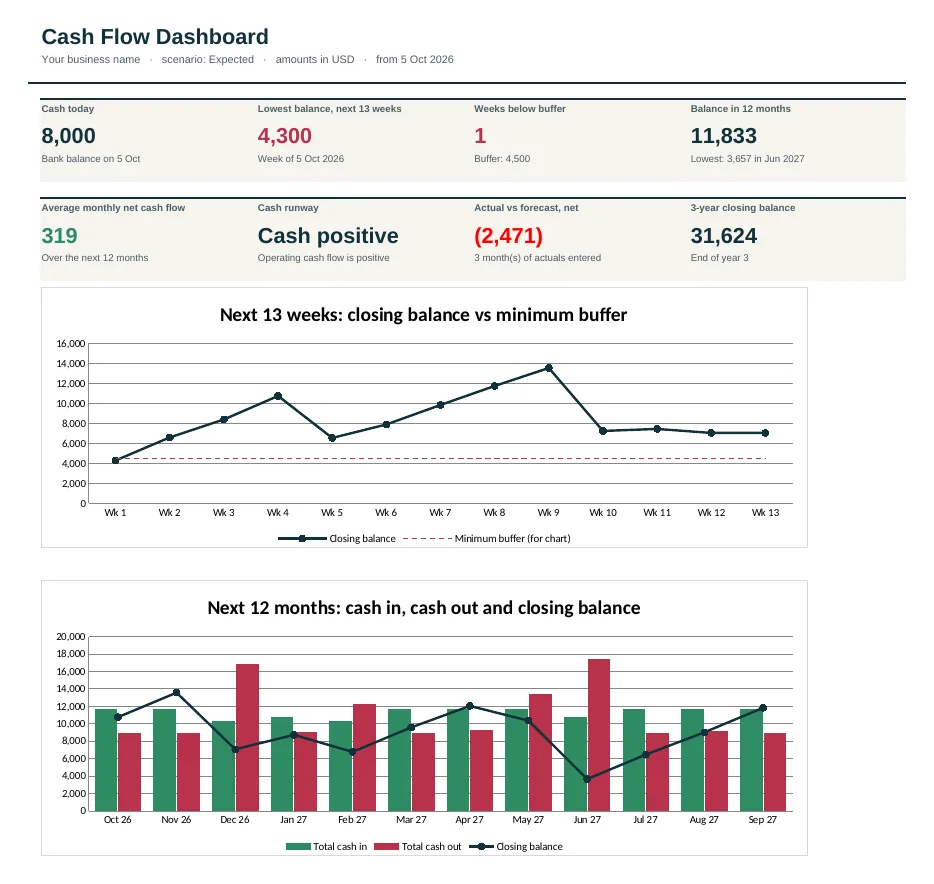Select the Jun 27 closing balance low point
934x884 pixels.
[x=587, y=779]
